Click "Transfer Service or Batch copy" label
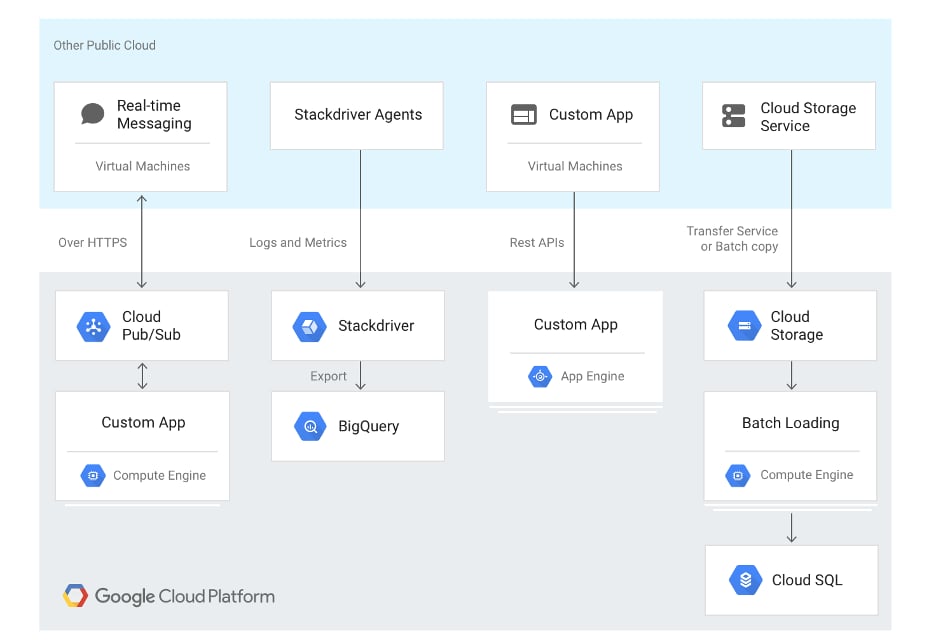This screenshot has height=640, width=936. pos(732,239)
